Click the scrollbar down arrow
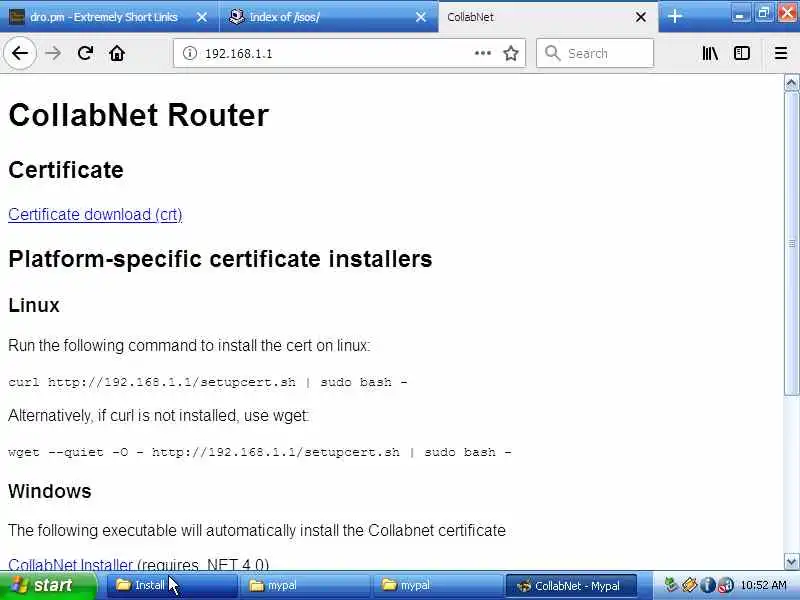The width and height of the screenshot is (800, 600). pos(791,562)
